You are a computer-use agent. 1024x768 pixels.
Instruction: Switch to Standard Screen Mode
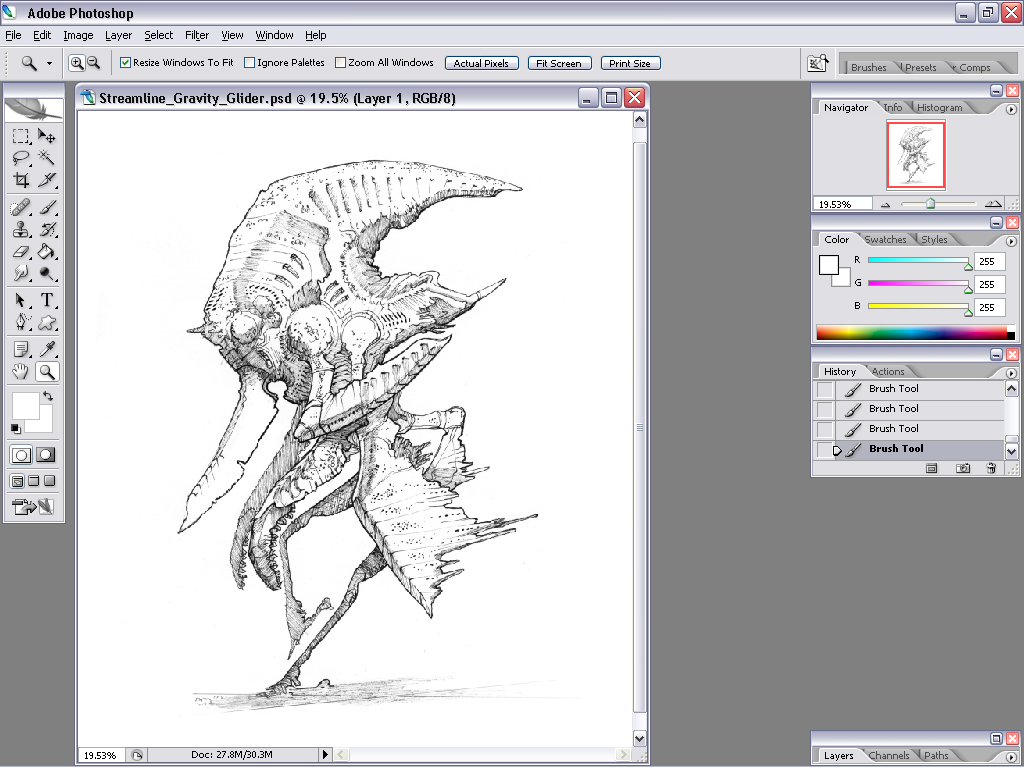coord(18,481)
